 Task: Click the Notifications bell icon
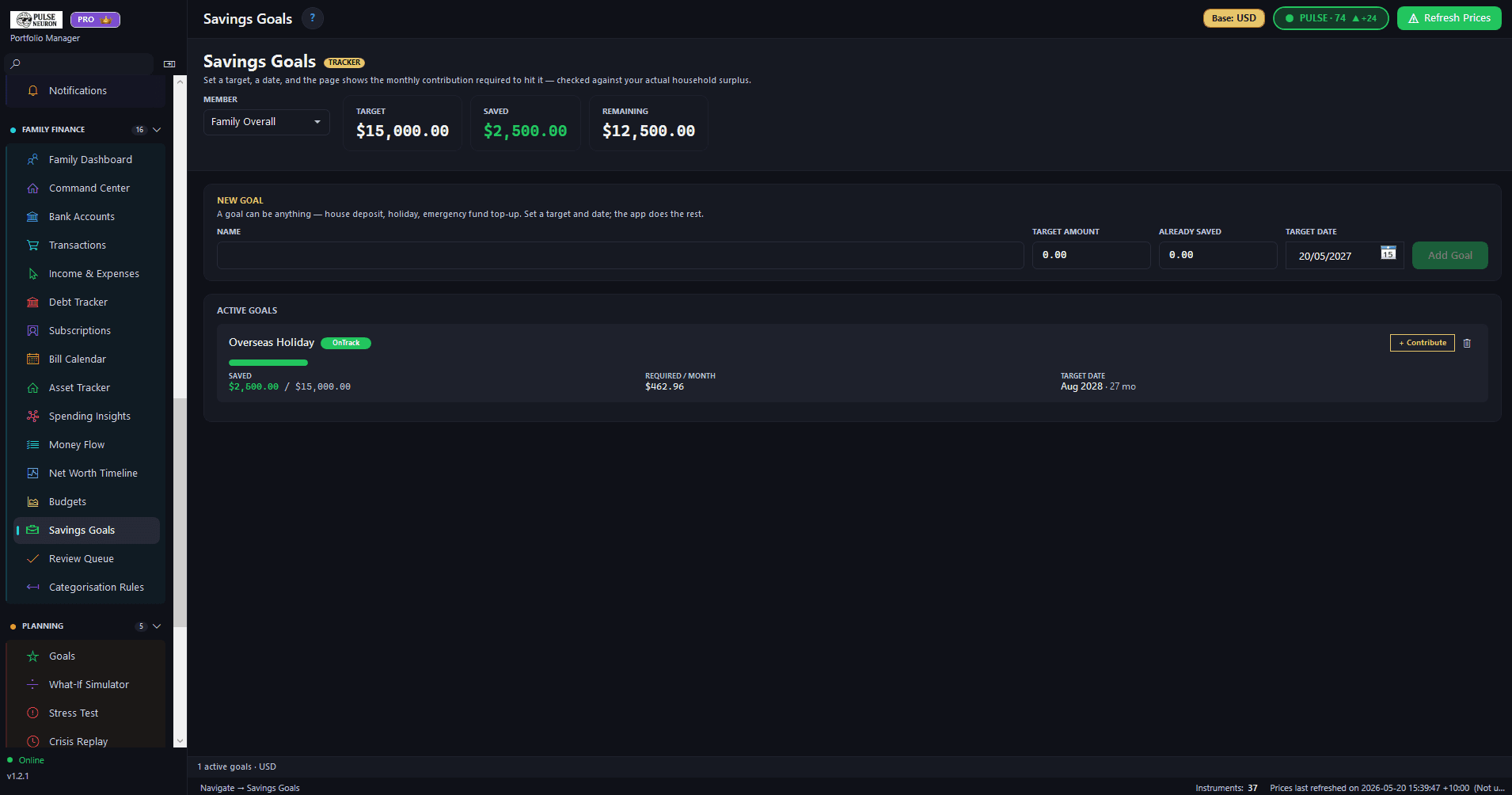click(x=32, y=91)
